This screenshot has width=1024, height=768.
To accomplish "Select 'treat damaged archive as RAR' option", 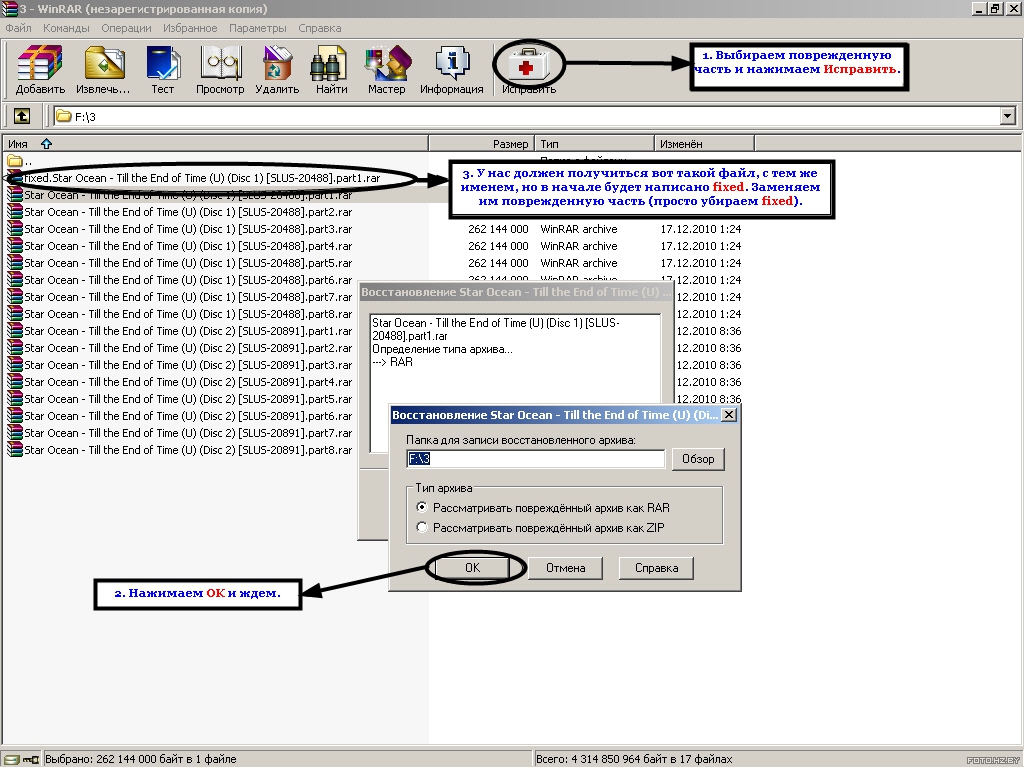I will (543, 507).
